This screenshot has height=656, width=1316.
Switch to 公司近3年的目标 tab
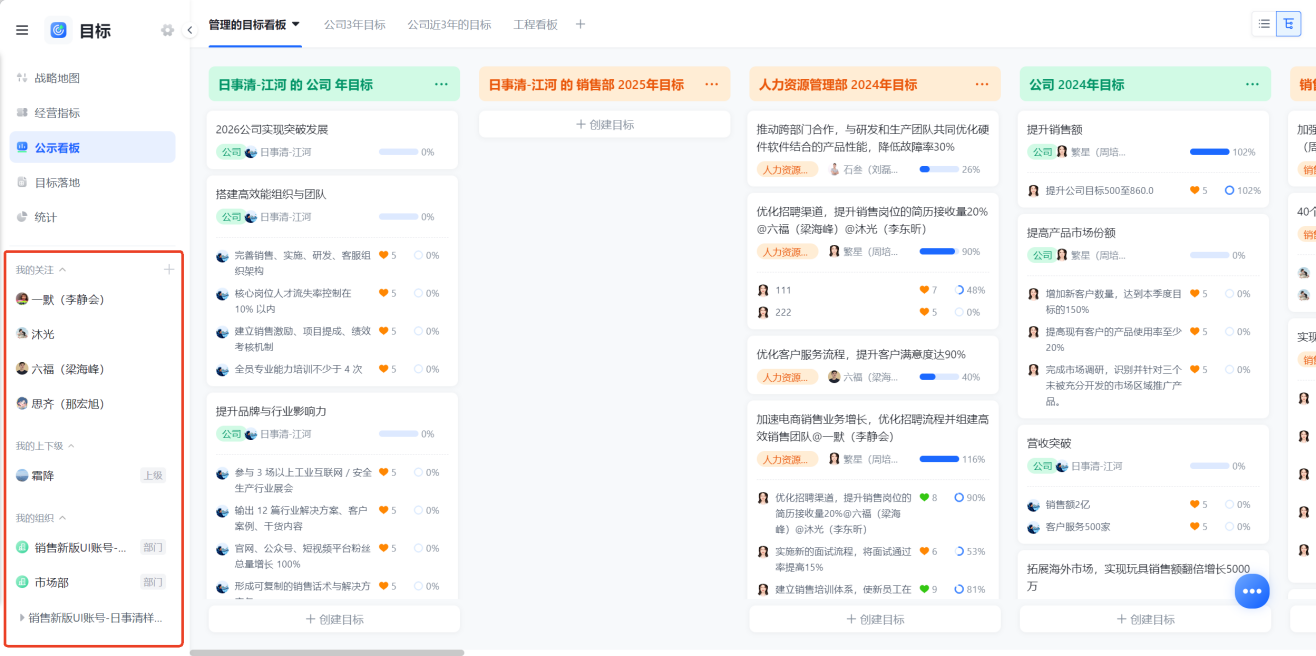tap(449, 24)
